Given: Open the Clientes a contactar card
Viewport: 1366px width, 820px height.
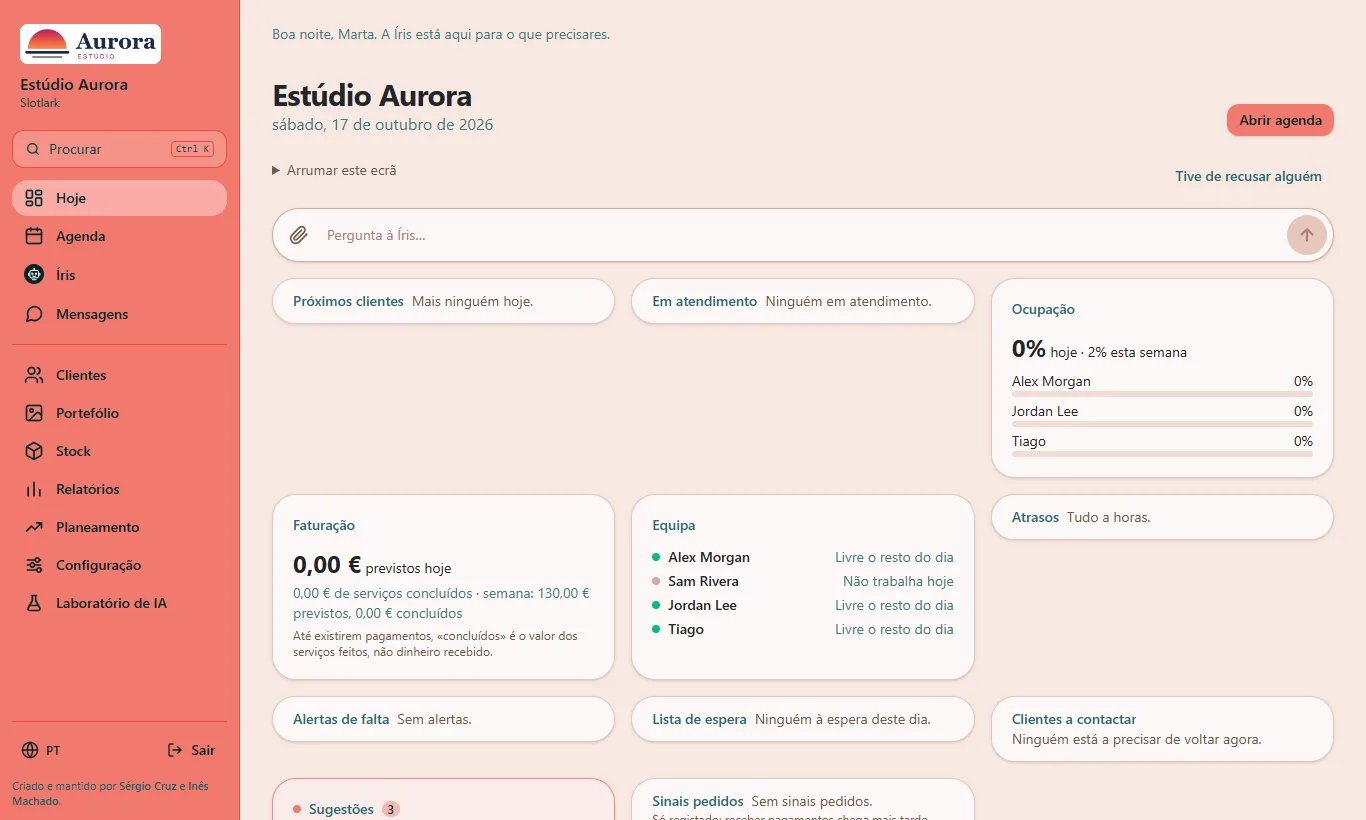Looking at the screenshot, I should (1162, 729).
